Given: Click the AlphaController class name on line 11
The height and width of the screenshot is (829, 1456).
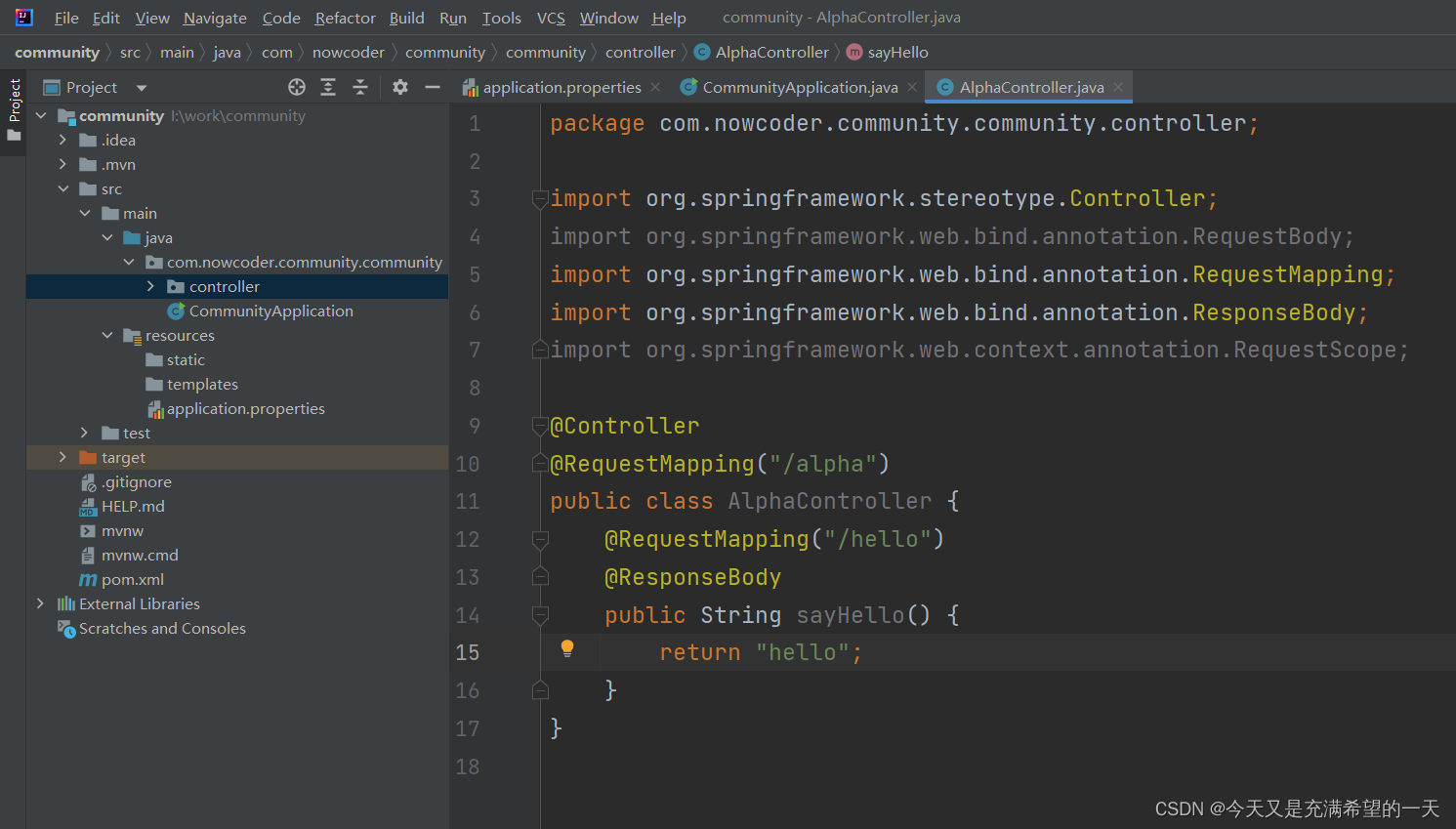Looking at the screenshot, I should [830, 501].
